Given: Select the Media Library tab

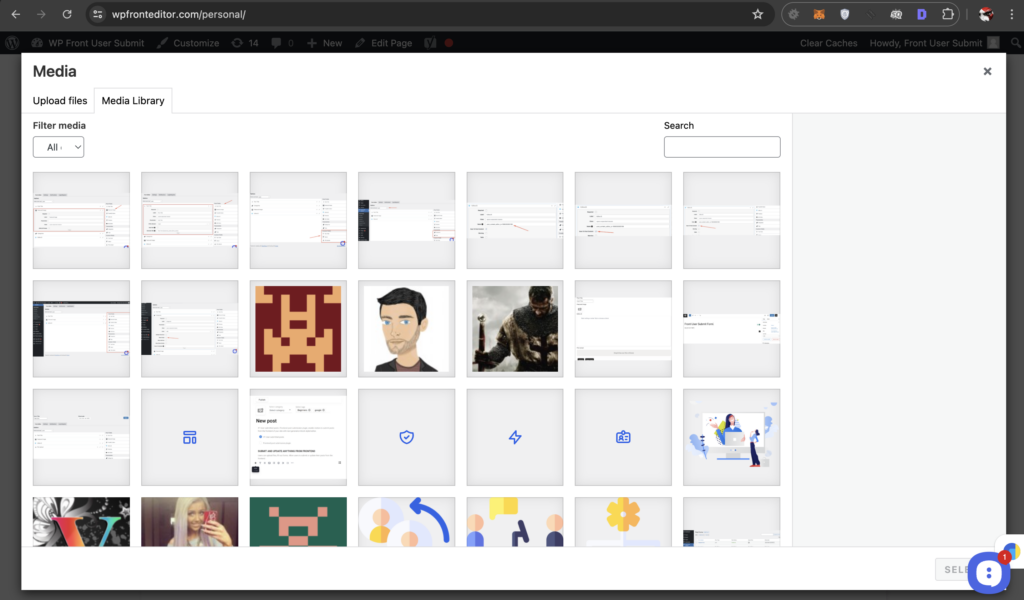Looking at the screenshot, I should (x=133, y=101).
